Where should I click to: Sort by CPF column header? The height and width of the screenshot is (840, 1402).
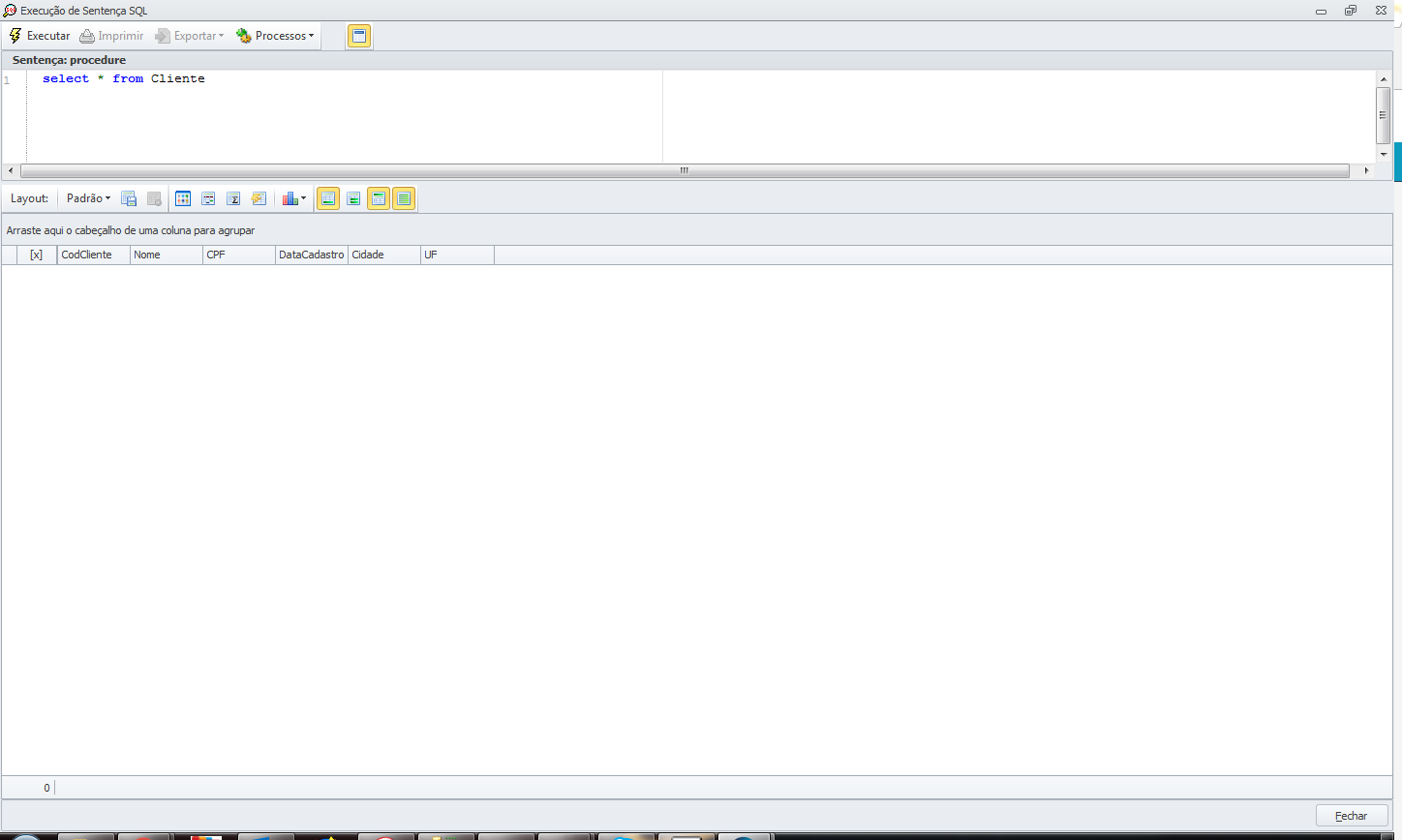point(239,255)
